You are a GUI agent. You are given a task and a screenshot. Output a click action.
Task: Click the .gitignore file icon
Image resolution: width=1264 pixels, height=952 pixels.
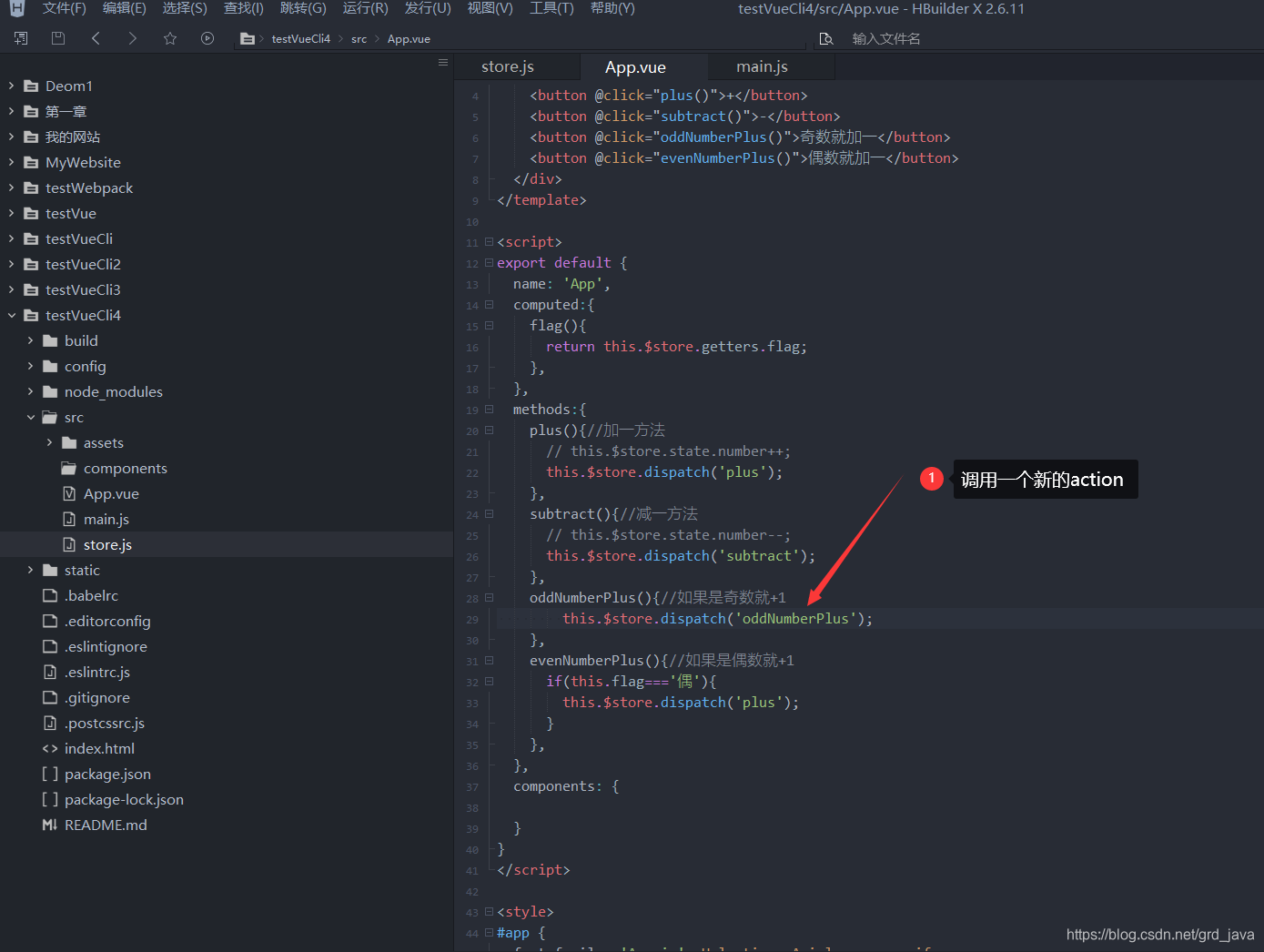point(50,697)
